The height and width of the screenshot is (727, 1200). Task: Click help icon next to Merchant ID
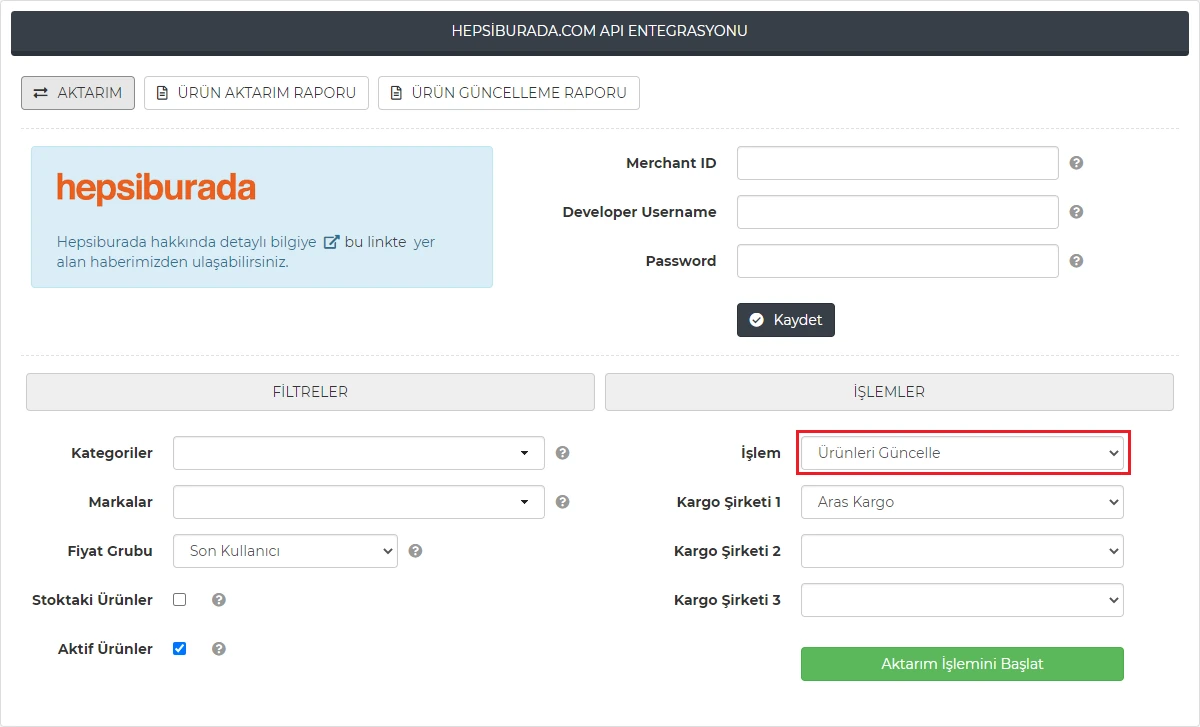pos(1076,163)
